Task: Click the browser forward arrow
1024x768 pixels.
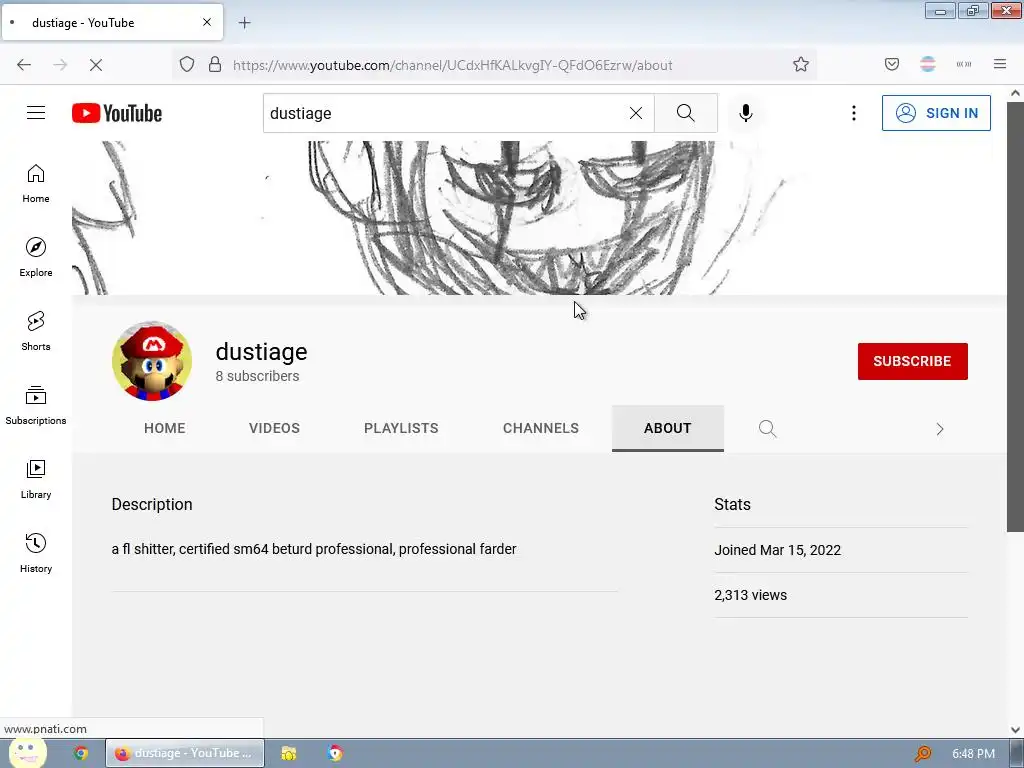Action: [60, 65]
